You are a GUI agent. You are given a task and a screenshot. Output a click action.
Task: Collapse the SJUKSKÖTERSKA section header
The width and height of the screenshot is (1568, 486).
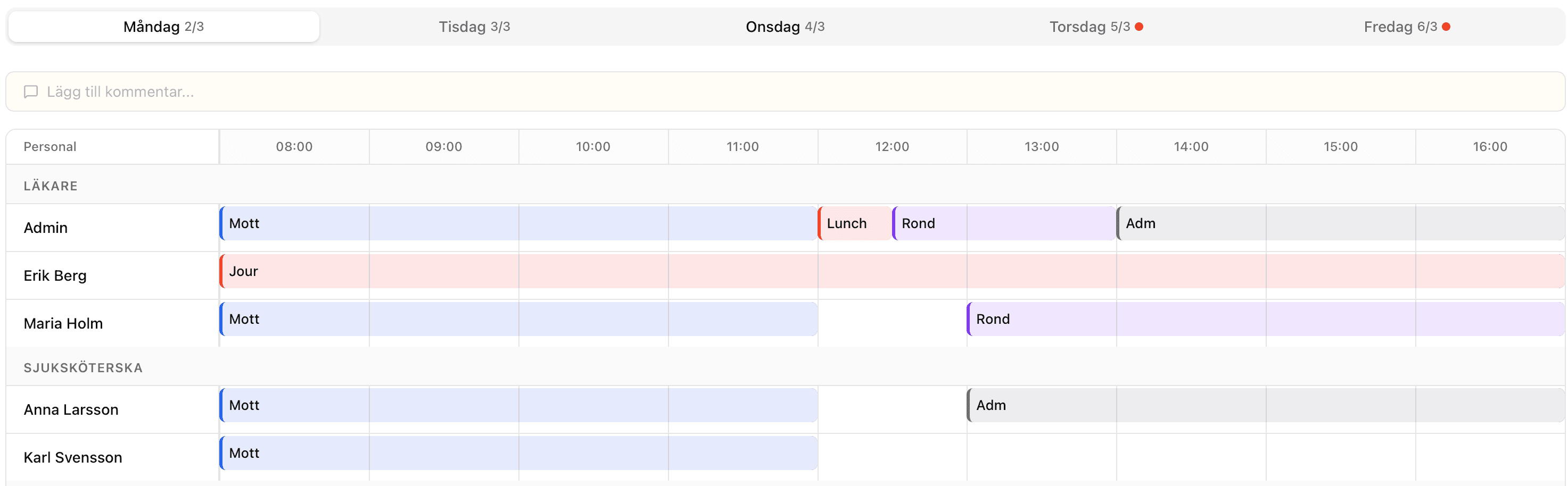click(83, 367)
